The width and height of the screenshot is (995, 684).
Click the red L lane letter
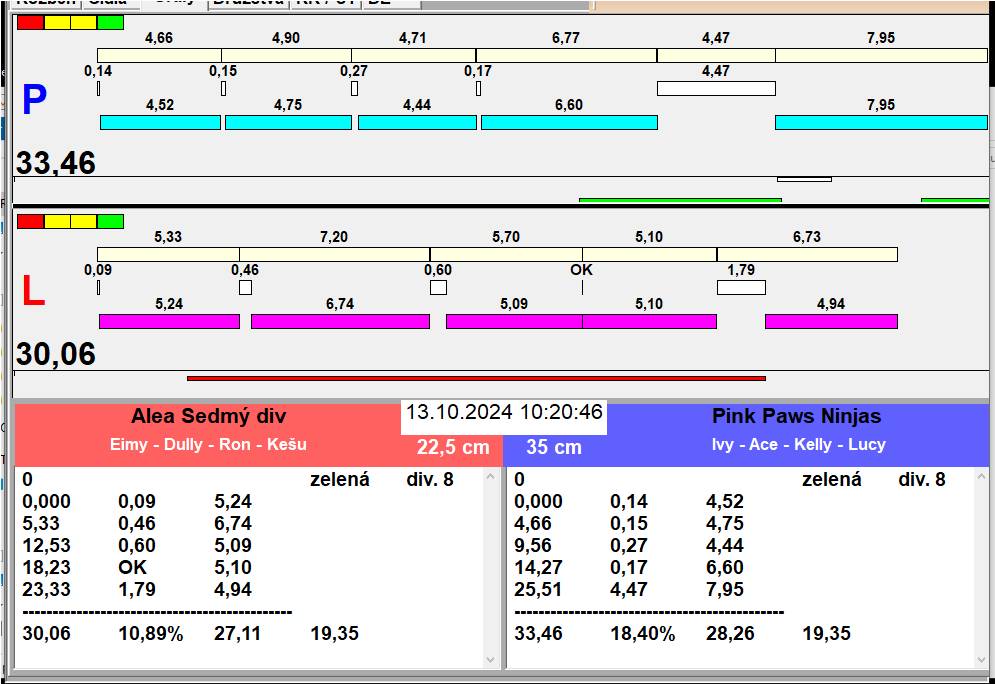click(x=33, y=291)
